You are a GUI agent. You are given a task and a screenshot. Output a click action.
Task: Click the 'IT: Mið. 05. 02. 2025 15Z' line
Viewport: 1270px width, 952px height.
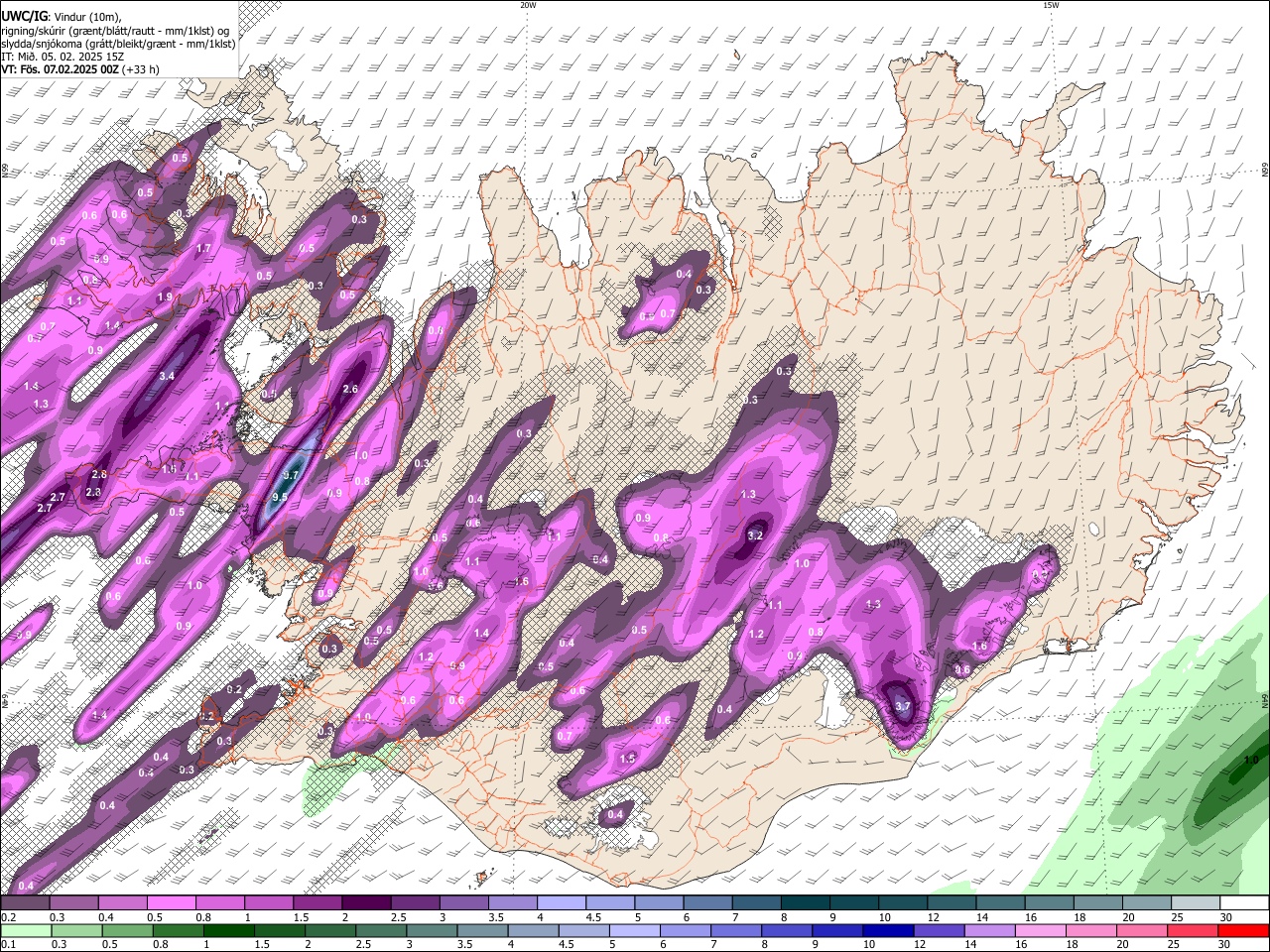(61, 57)
